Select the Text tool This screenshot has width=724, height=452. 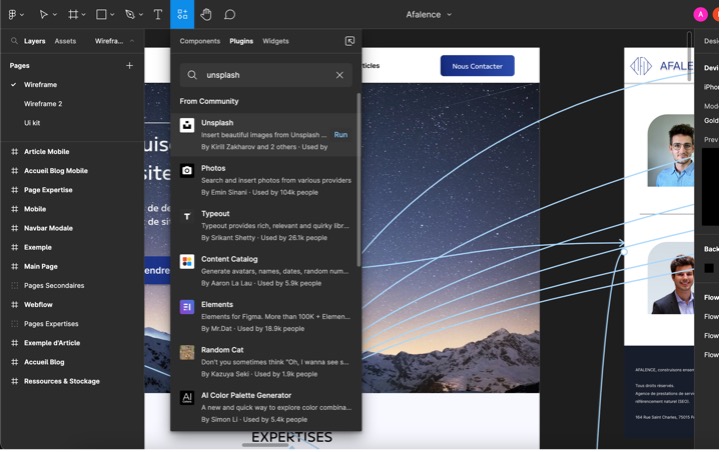click(x=158, y=15)
